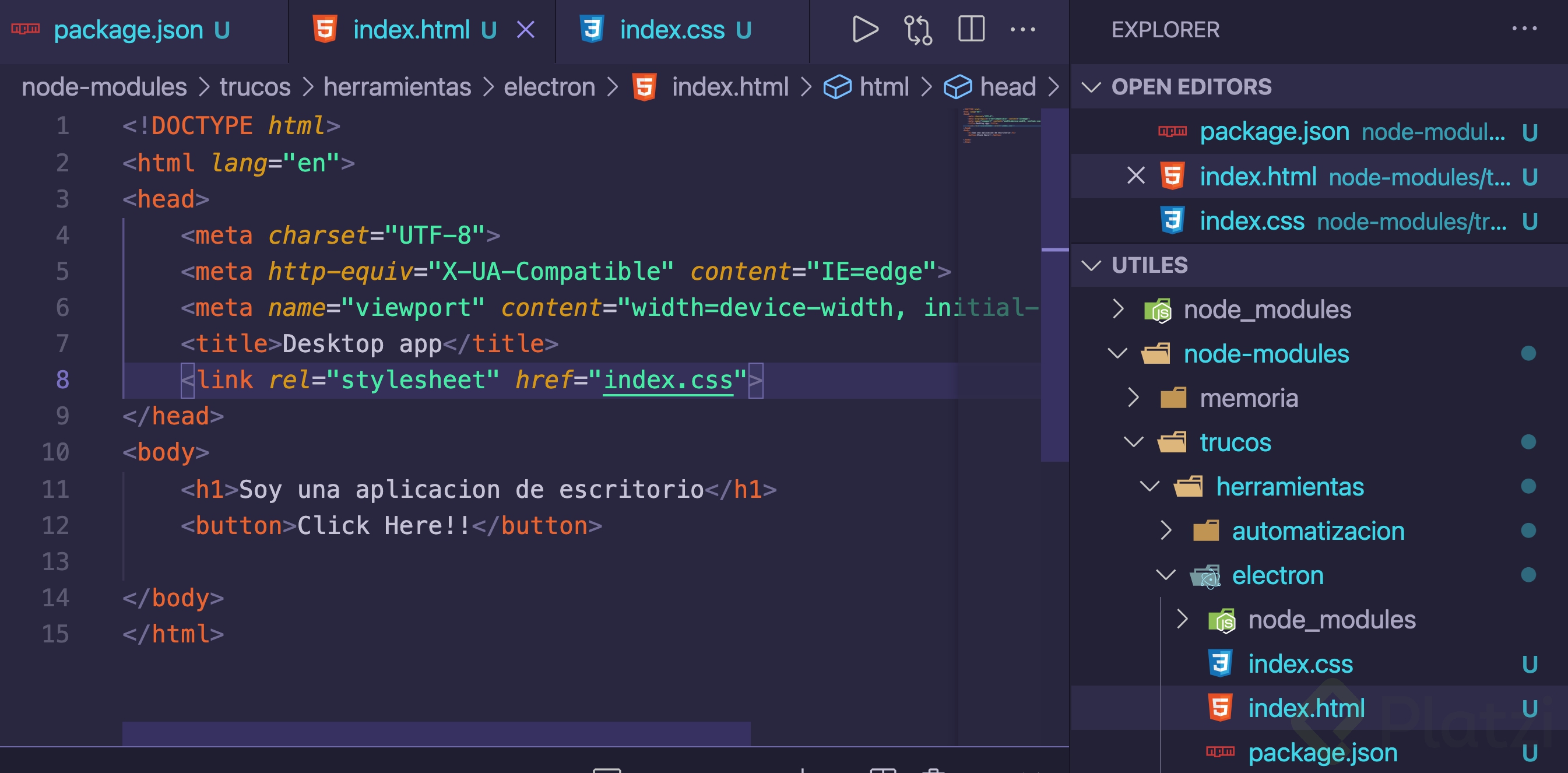The width and height of the screenshot is (1568, 773).
Task: Open package.json from Open Editors list
Action: [x=1319, y=132]
